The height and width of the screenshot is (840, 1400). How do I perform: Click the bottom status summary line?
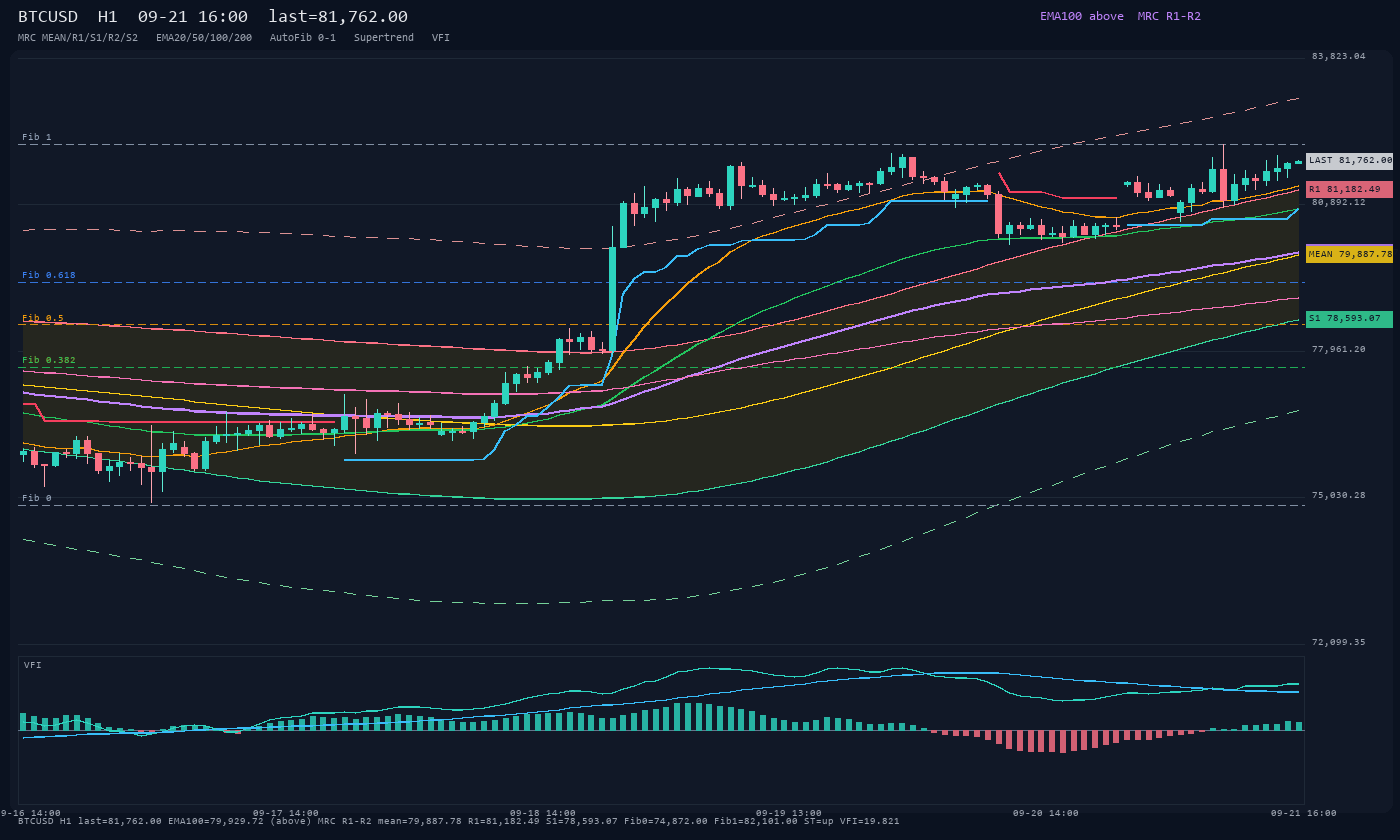point(459,821)
